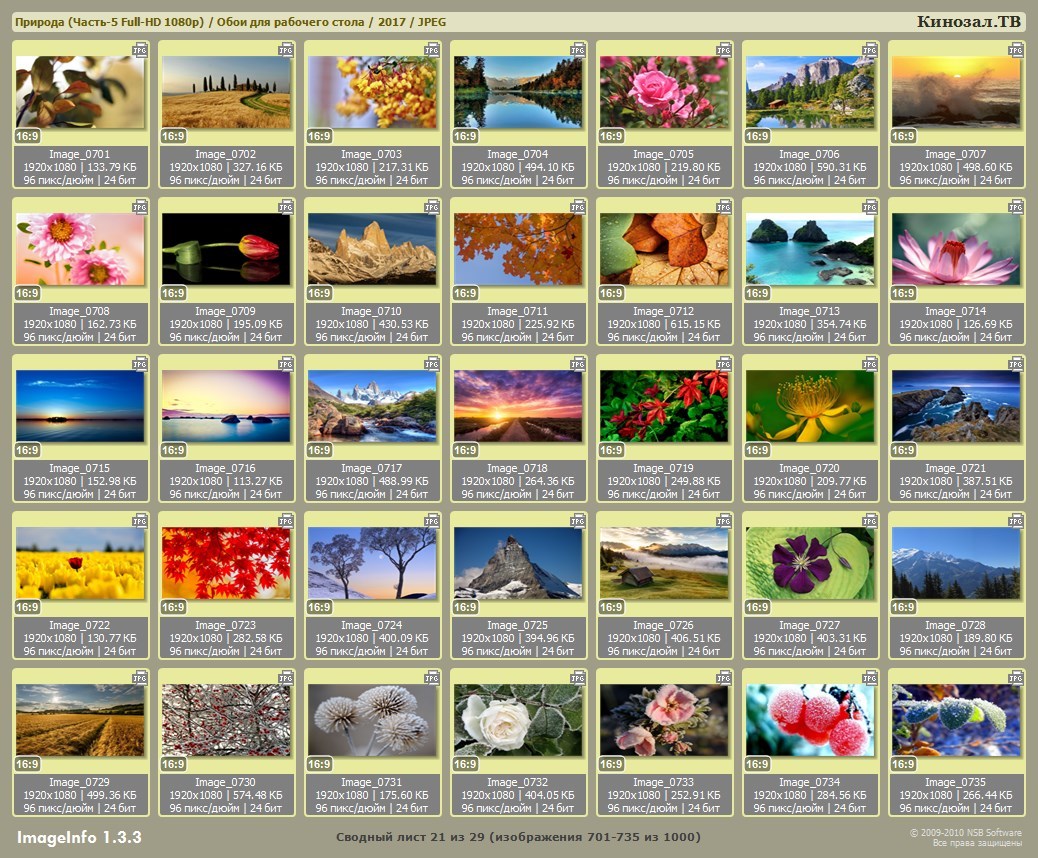
Task: Click the 16:9 badge on Image_0709
Action: pyautogui.click(x=173, y=293)
